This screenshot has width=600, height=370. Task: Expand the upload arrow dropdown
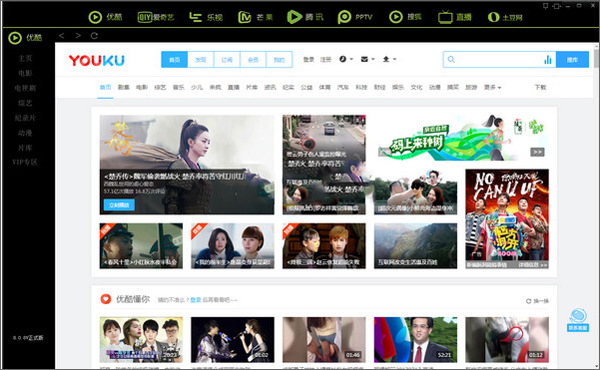pos(389,59)
